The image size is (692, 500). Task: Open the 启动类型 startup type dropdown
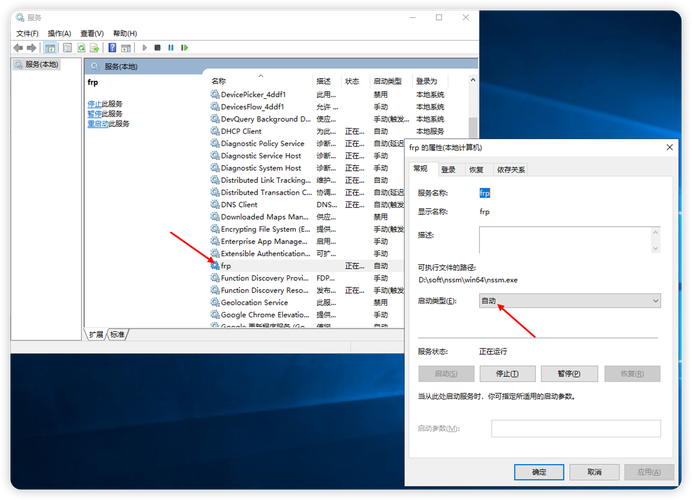(569, 300)
